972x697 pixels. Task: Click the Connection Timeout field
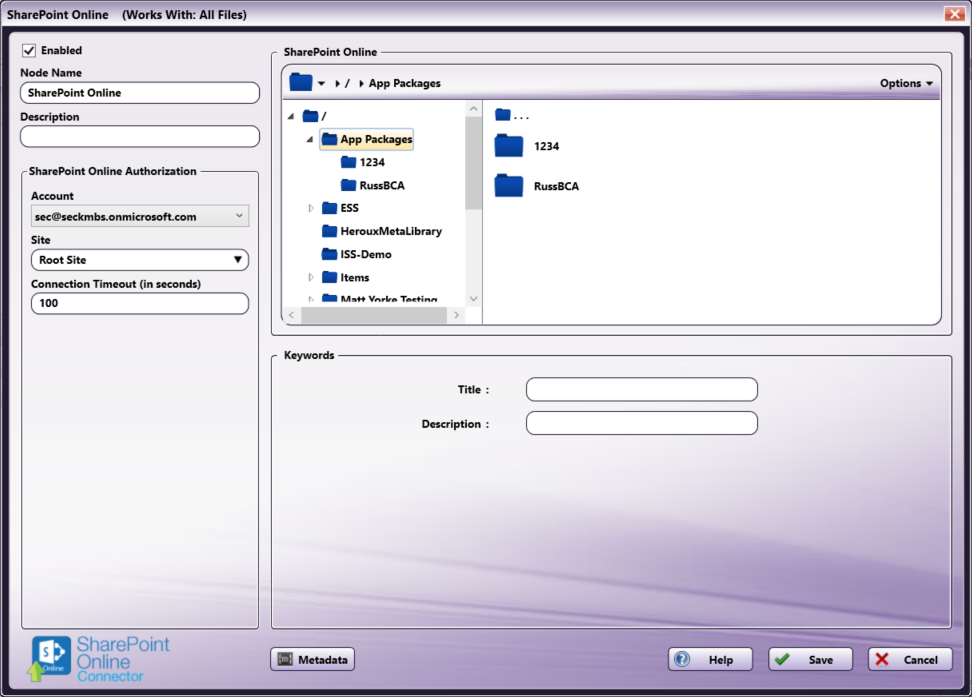(x=140, y=303)
